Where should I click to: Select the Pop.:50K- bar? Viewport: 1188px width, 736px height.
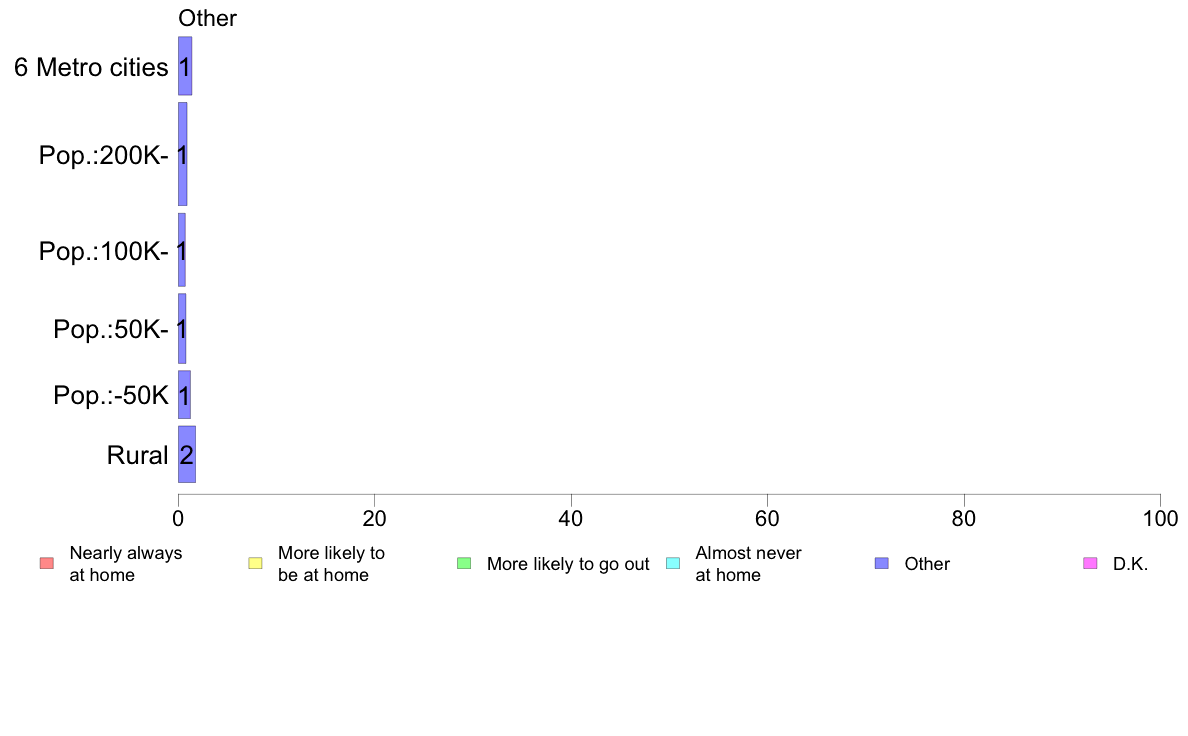click(182, 328)
